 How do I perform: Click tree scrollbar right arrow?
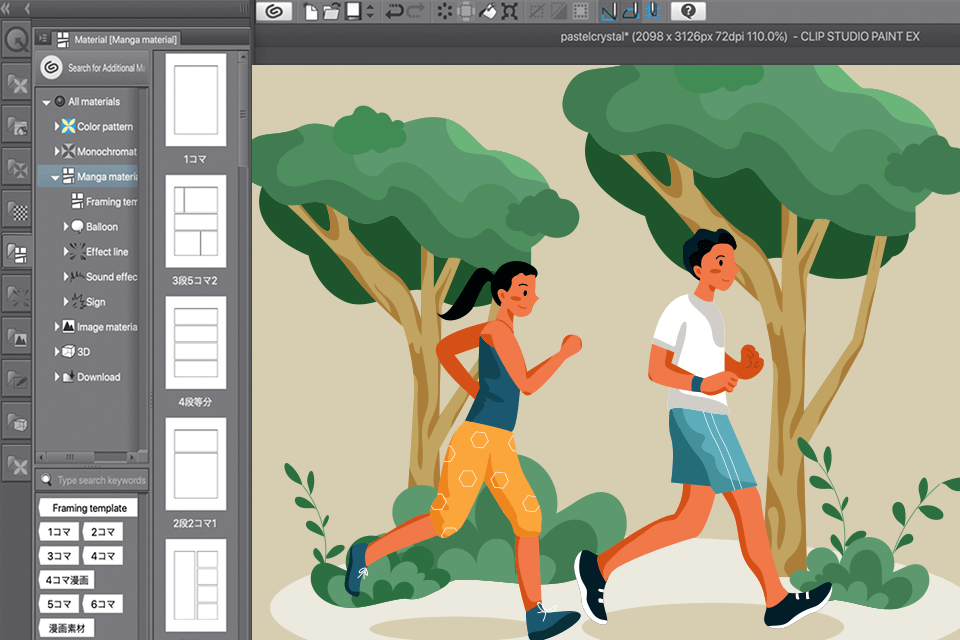(x=132, y=457)
